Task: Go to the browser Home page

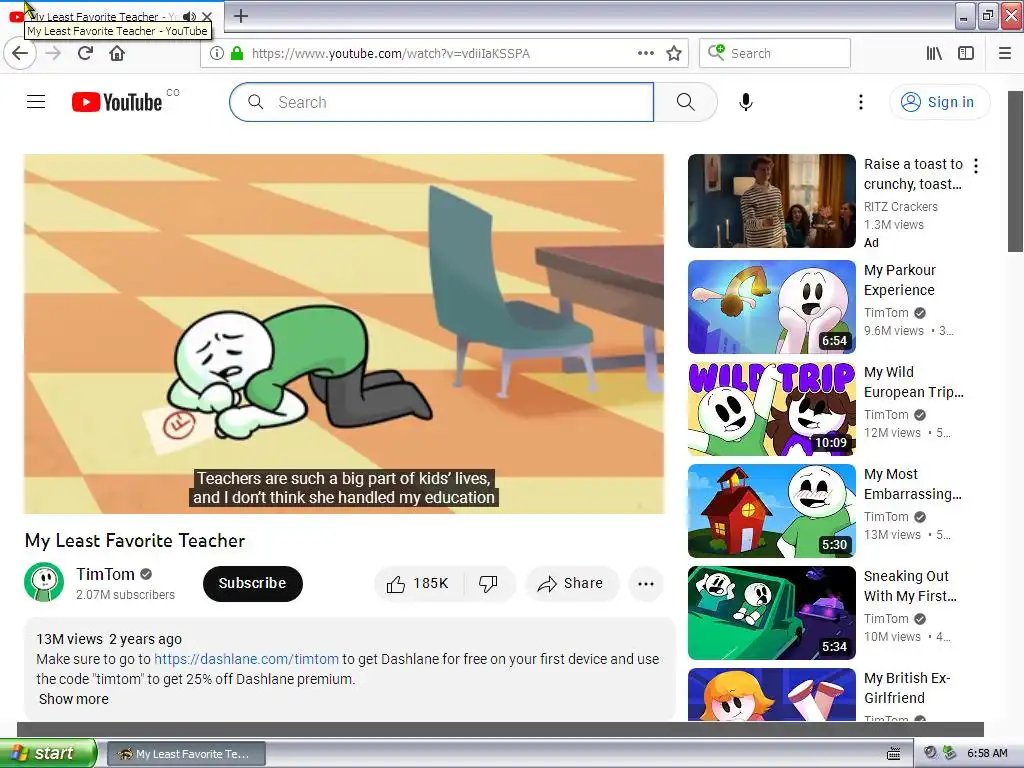Action: pos(117,54)
